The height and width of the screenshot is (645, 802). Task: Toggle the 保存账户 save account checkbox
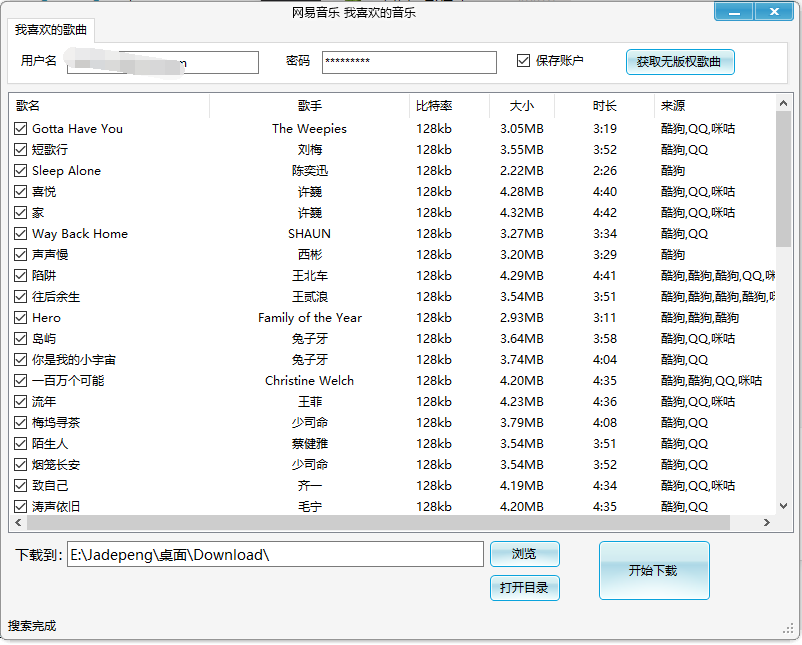(523, 61)
